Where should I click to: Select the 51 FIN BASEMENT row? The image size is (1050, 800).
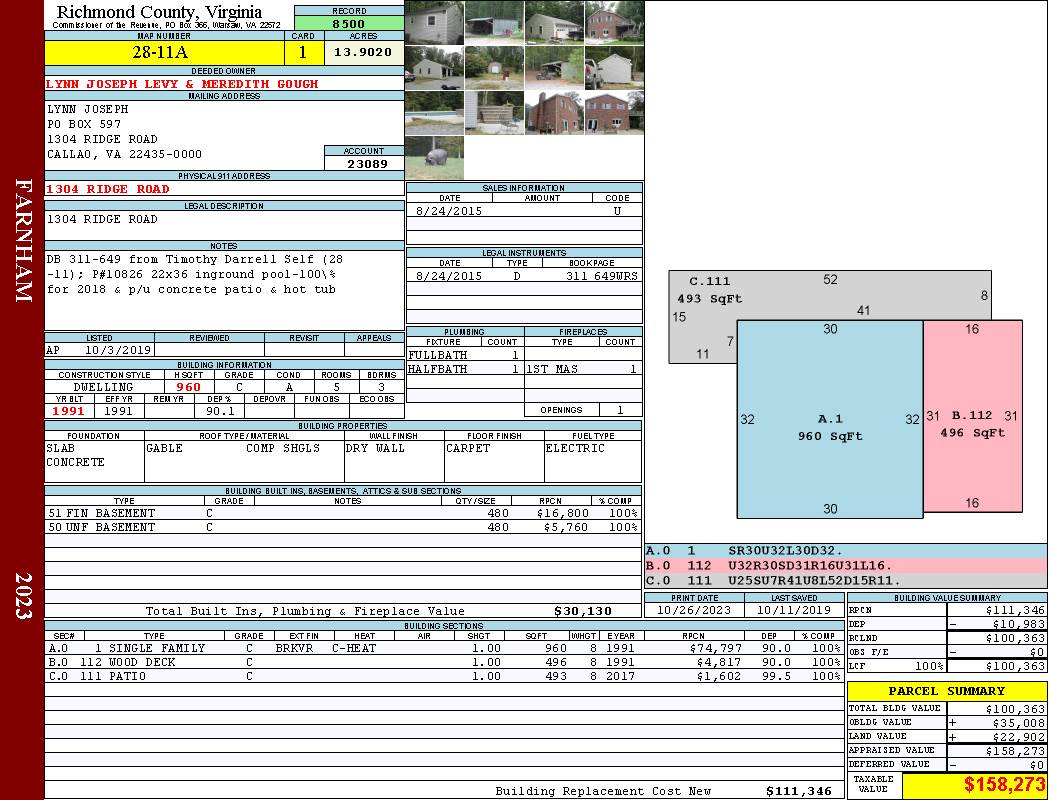pos(342,513)
